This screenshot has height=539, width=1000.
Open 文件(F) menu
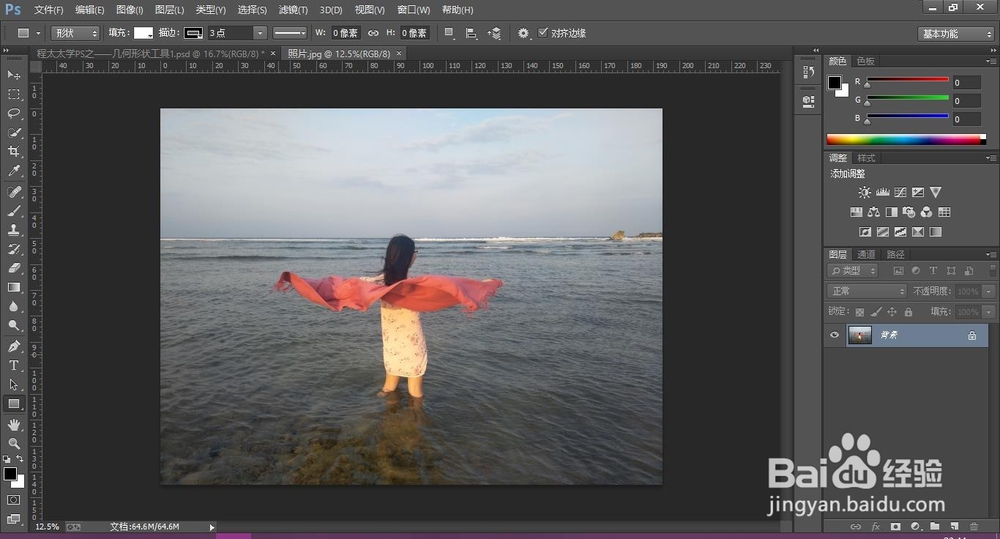tap(48, 10)
